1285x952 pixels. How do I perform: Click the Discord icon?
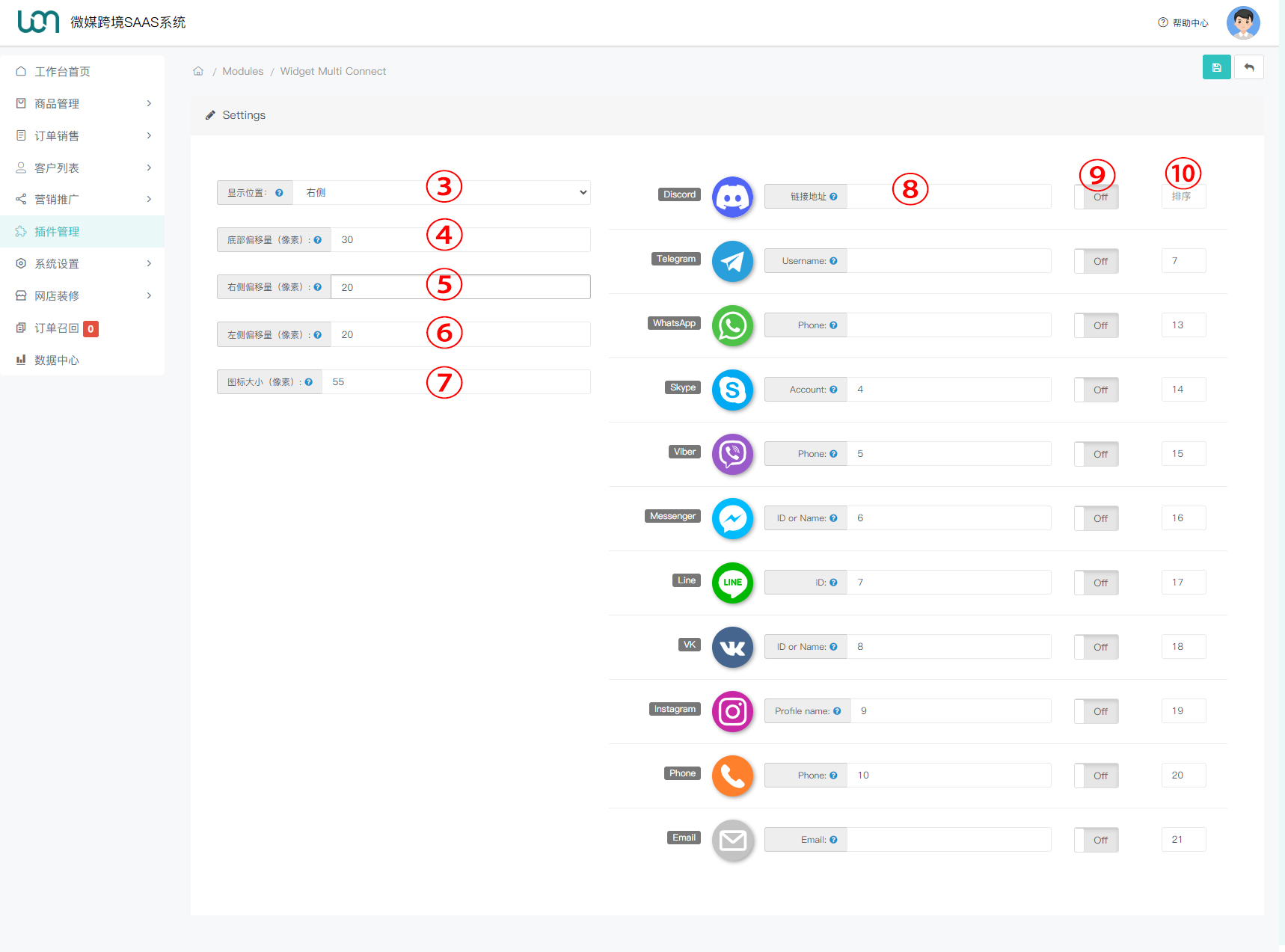[732, 197]
